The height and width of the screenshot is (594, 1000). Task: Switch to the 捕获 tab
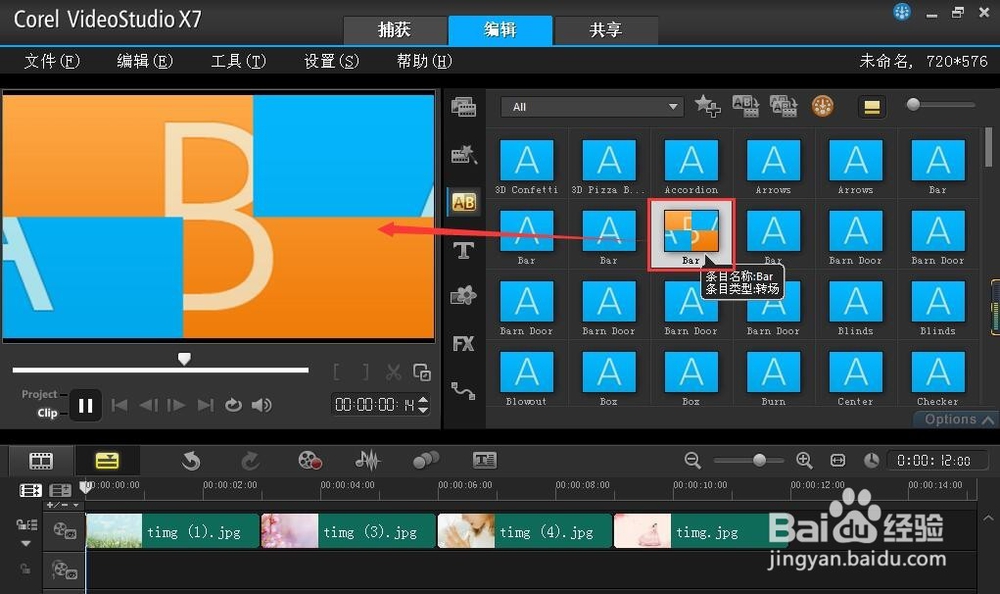click(395, 30)
